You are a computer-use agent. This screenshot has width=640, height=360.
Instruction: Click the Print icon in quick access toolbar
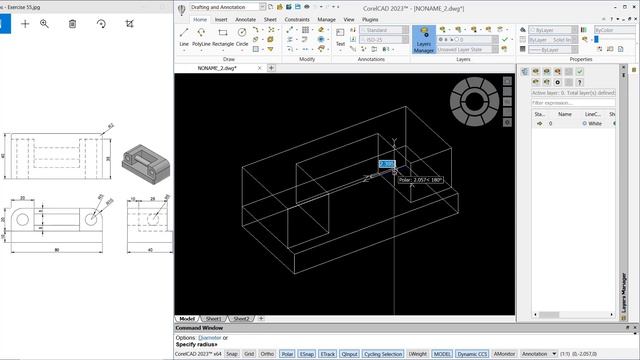307,7
